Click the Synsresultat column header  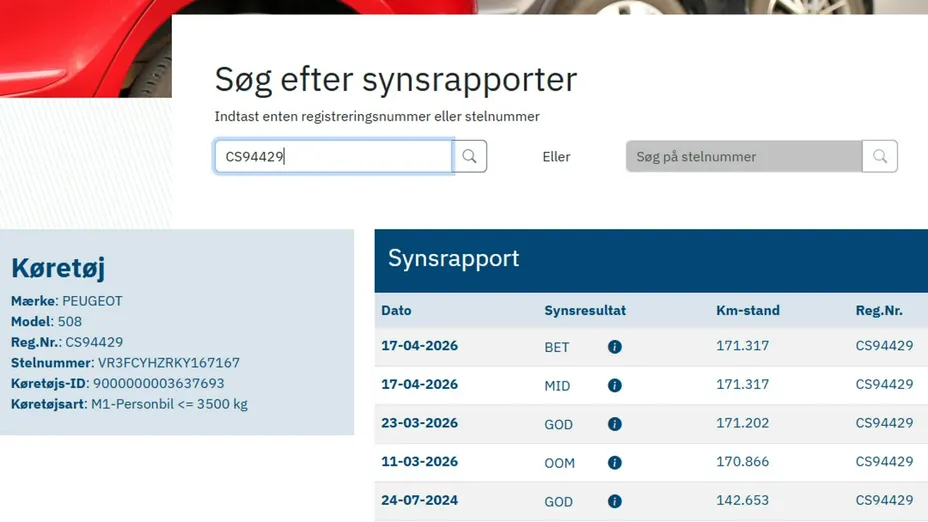point(585,310)
